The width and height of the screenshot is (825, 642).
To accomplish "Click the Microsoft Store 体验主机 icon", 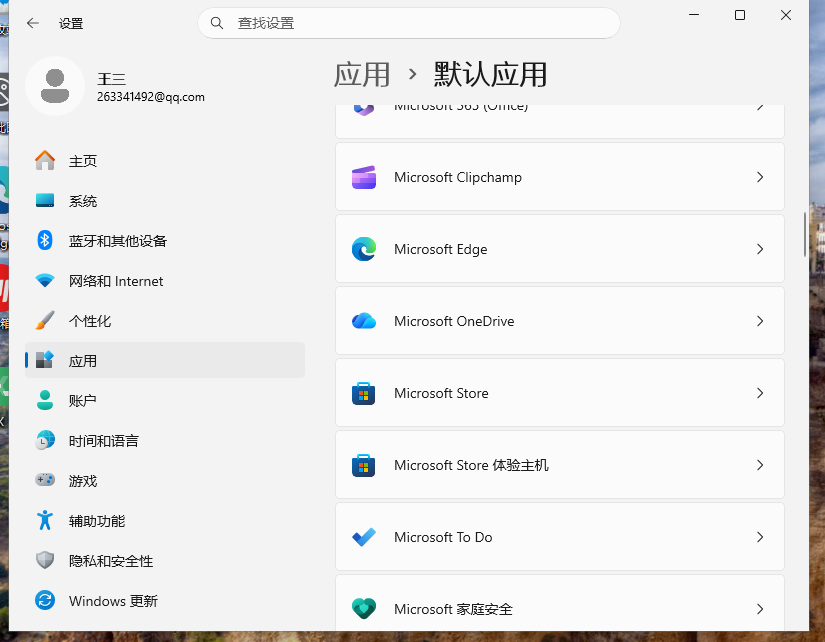I will (x=364, y=465).
